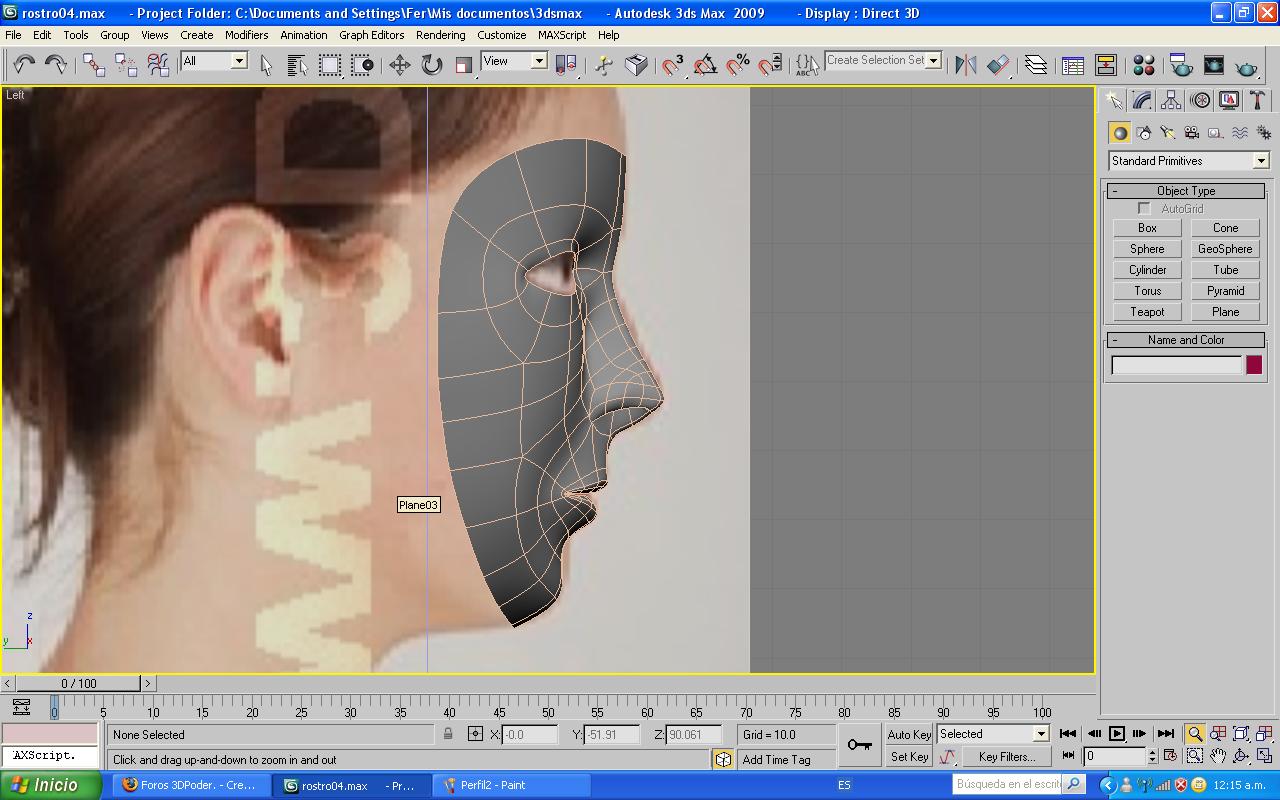Open the Layer Manager
1280x800 pixels.
pos(1036,65)
